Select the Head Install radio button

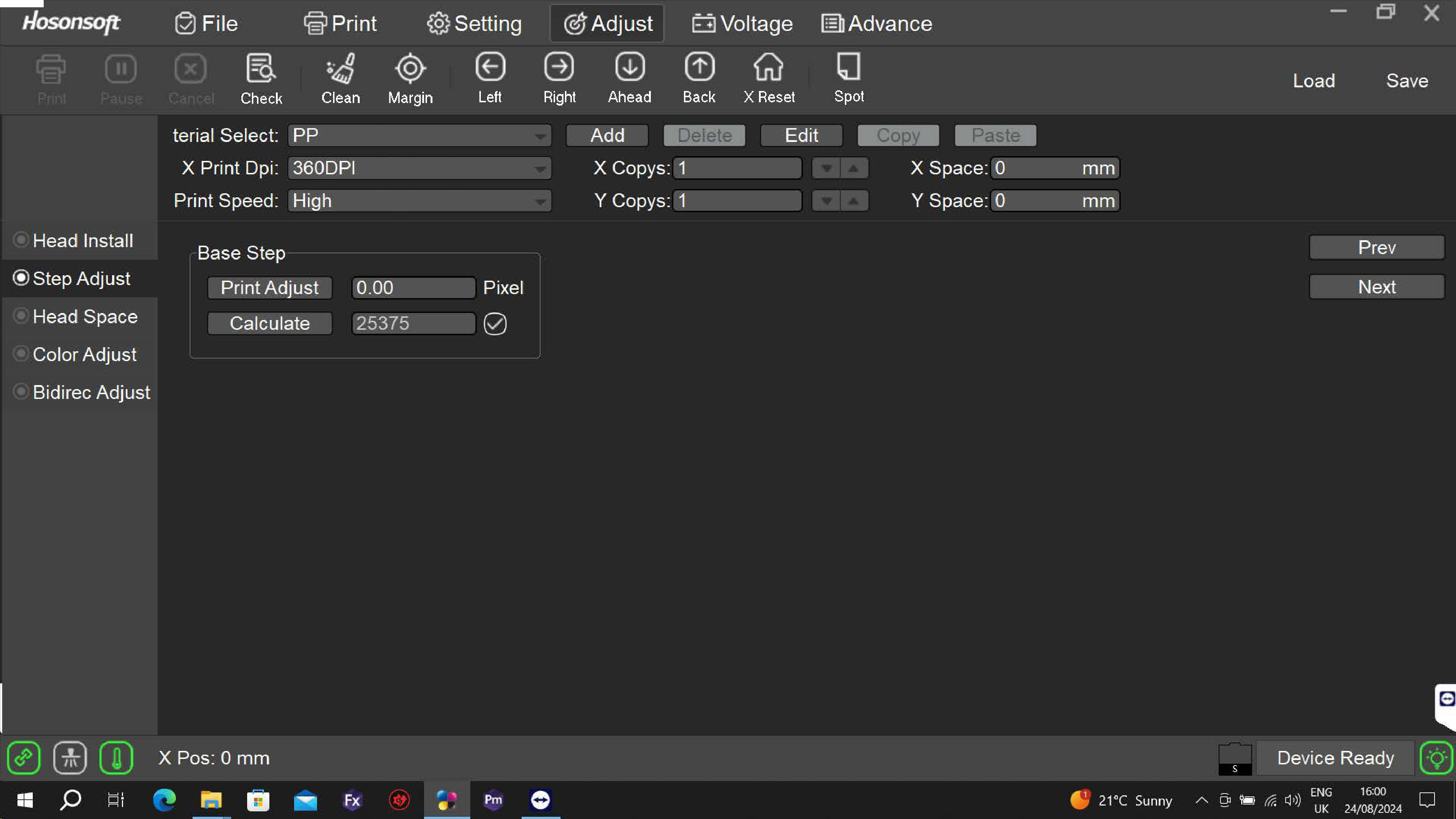point(21,240)
